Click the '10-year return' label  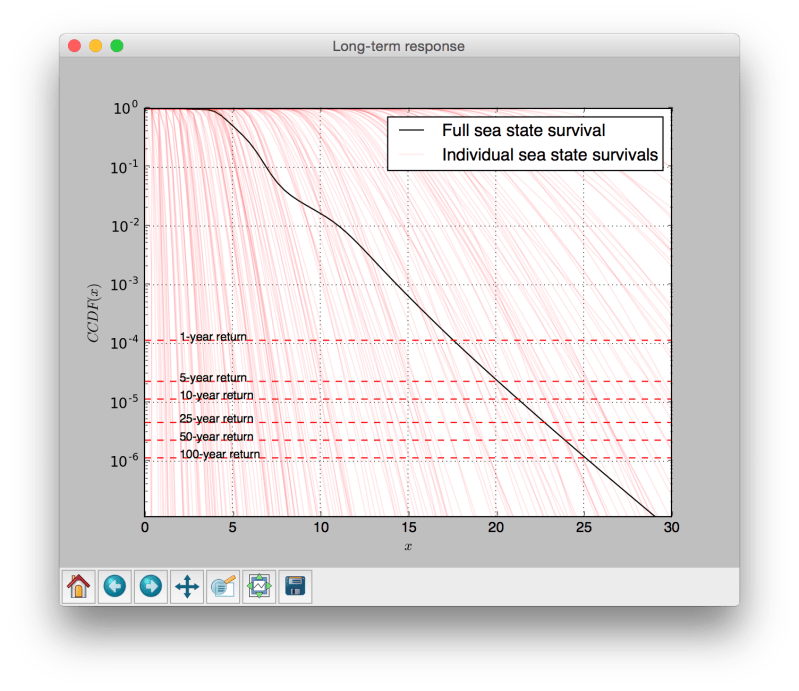[x=217, y=395]
